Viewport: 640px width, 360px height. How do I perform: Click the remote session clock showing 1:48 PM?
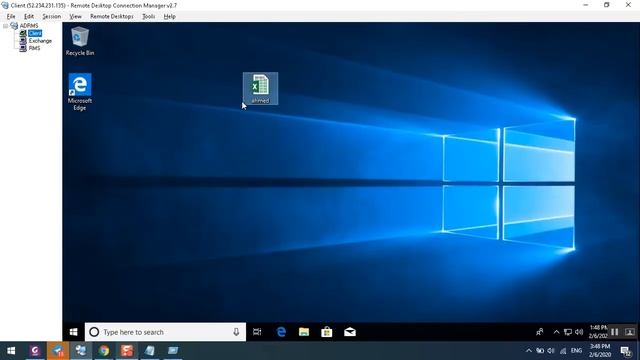[598, 331]
